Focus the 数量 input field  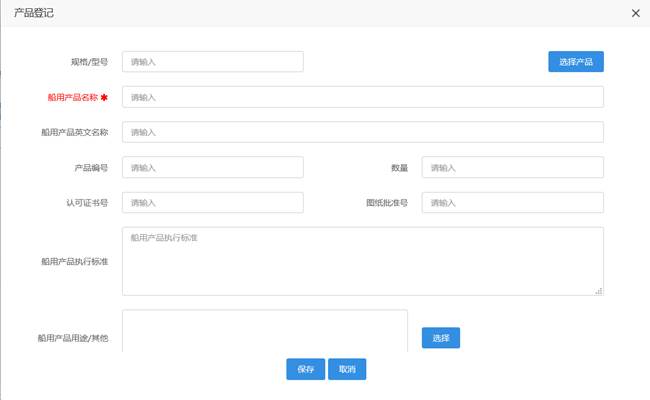click(x=512, y=167)
